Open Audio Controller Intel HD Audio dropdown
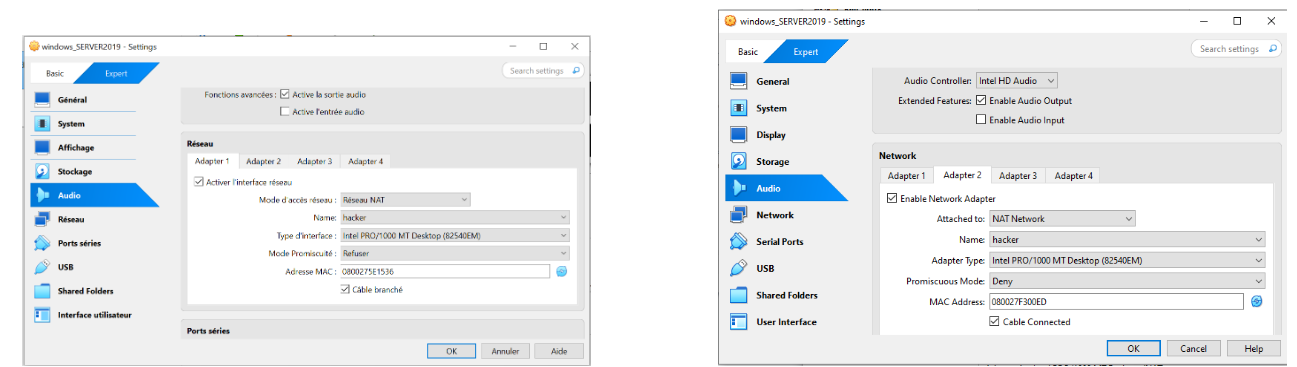Screen dimensions: 1297x367 1016,80
